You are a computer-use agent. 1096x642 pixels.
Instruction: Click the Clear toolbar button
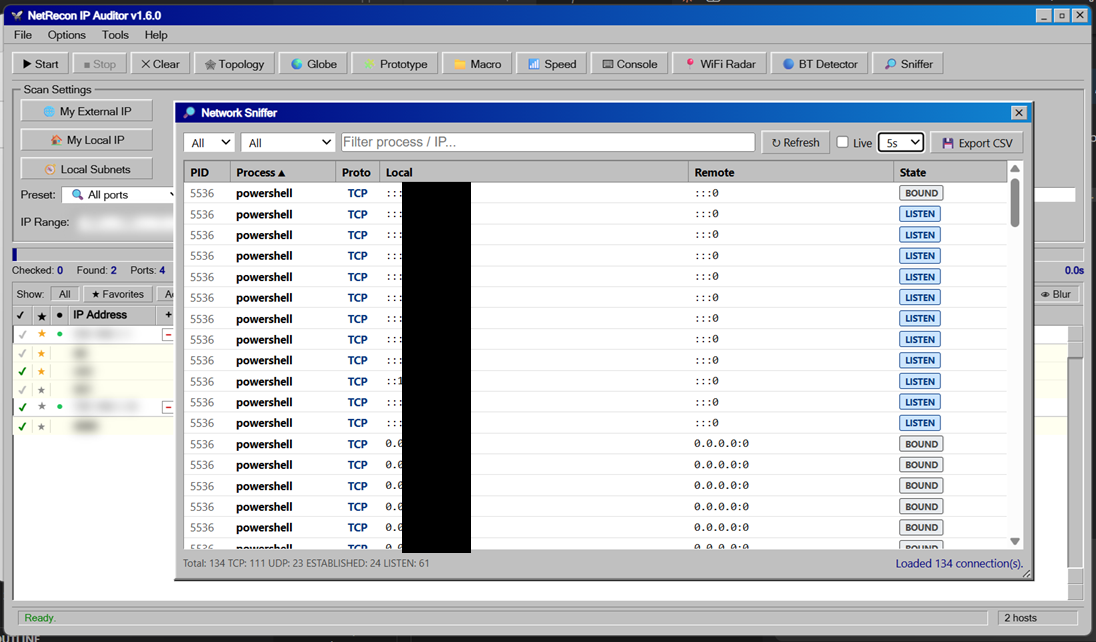coord(160,64)
